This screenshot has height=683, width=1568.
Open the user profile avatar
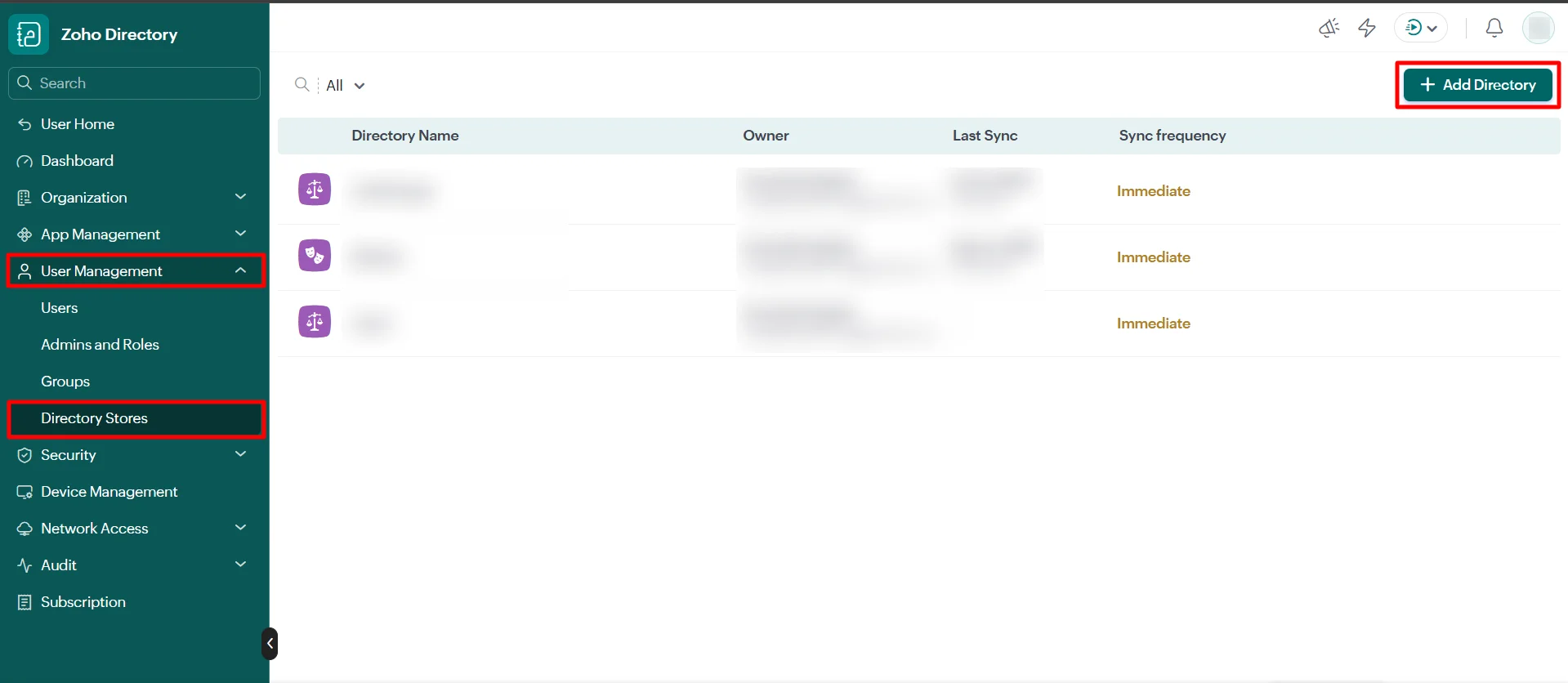[1539, 28]
